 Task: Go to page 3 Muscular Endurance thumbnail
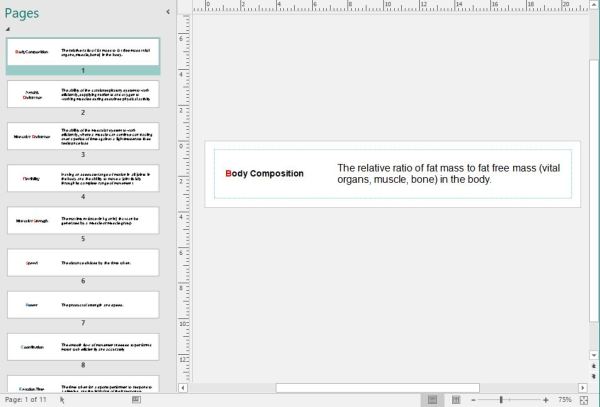click(82, 136)
